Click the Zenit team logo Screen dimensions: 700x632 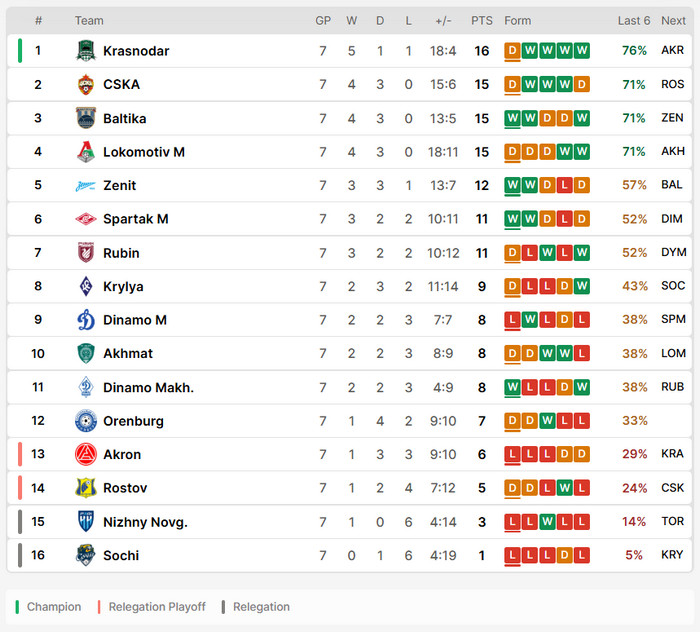tap(86, 186)
